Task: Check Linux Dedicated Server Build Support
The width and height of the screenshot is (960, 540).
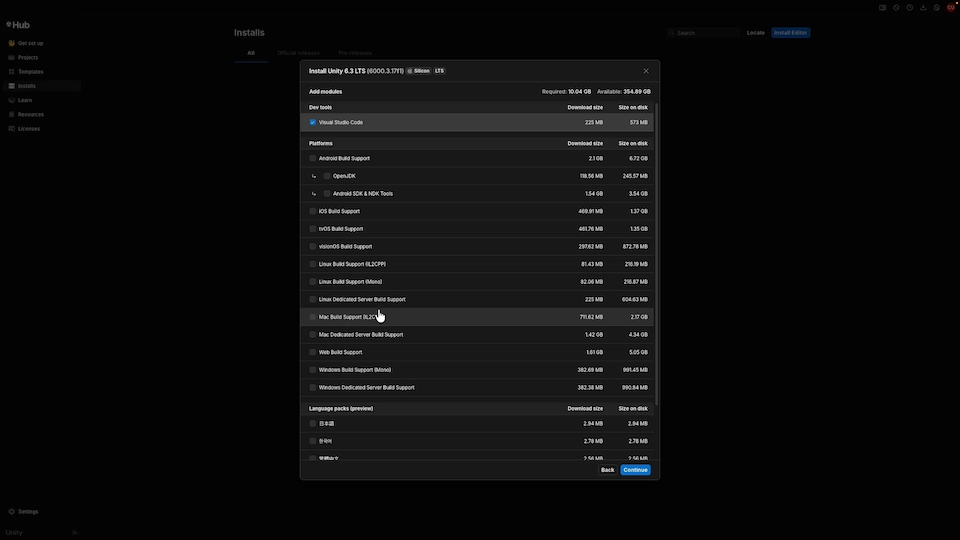Action: tap(313, 300)
